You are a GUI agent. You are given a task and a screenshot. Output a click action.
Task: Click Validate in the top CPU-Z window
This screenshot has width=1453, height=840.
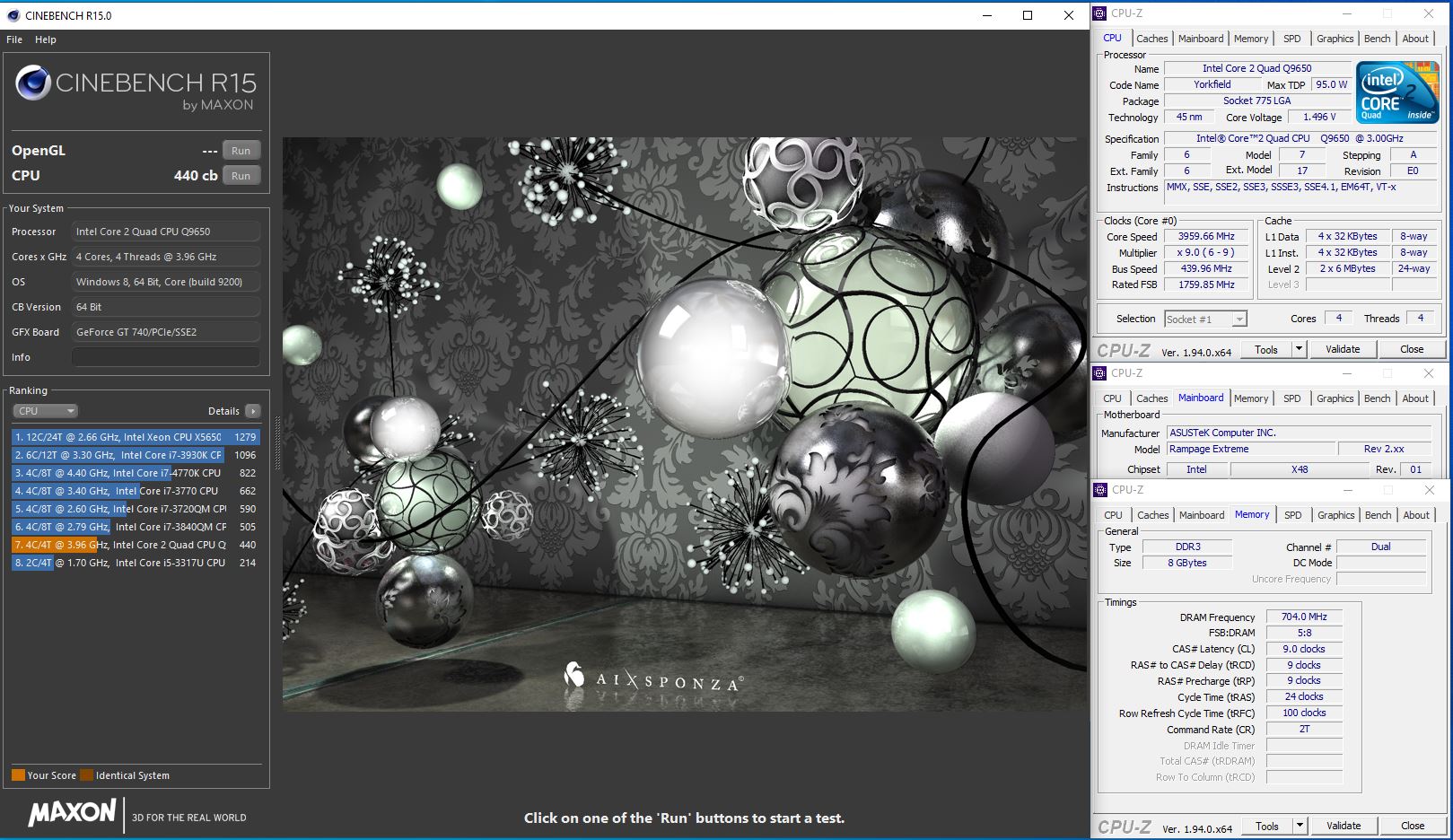(1343, 349)
